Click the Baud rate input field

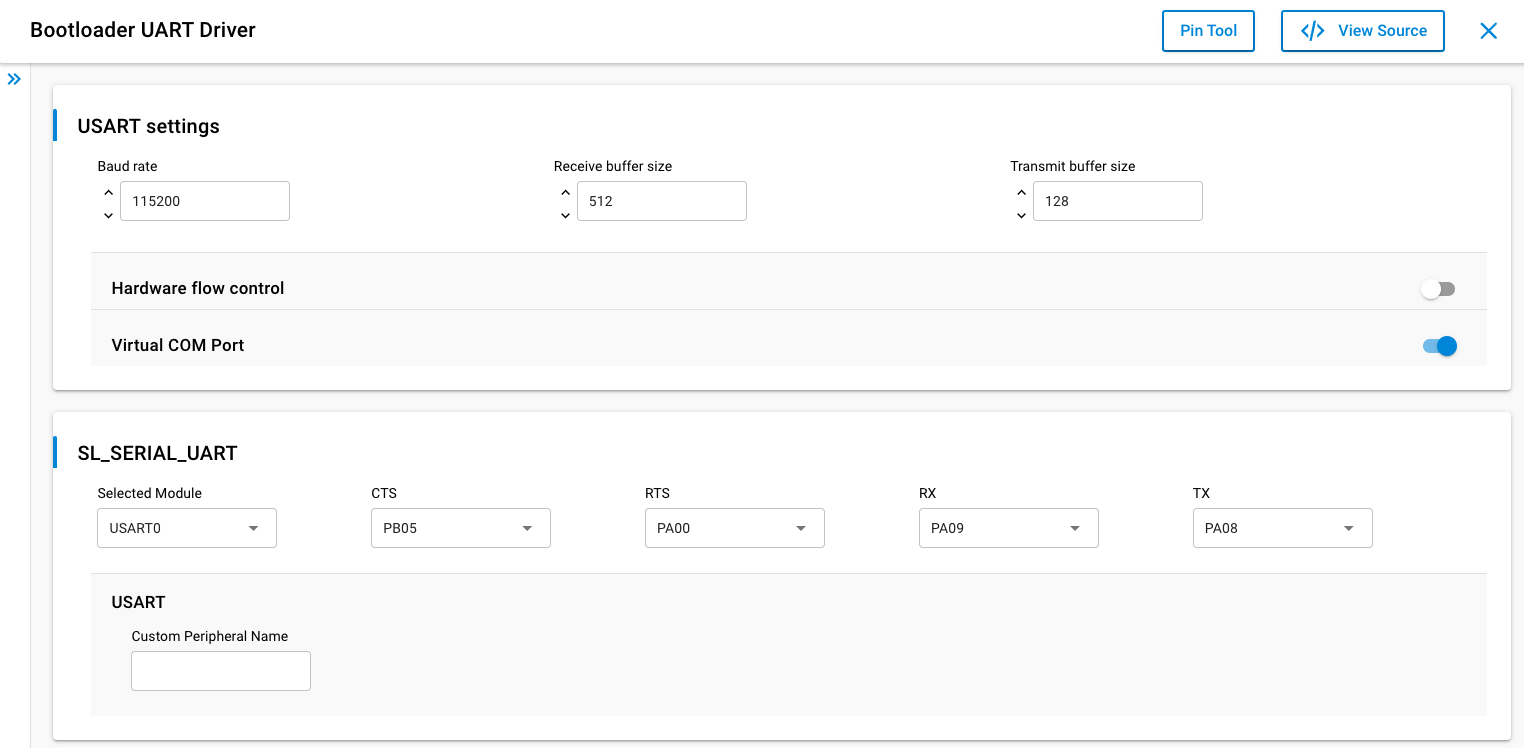click(x=205, y=201)
